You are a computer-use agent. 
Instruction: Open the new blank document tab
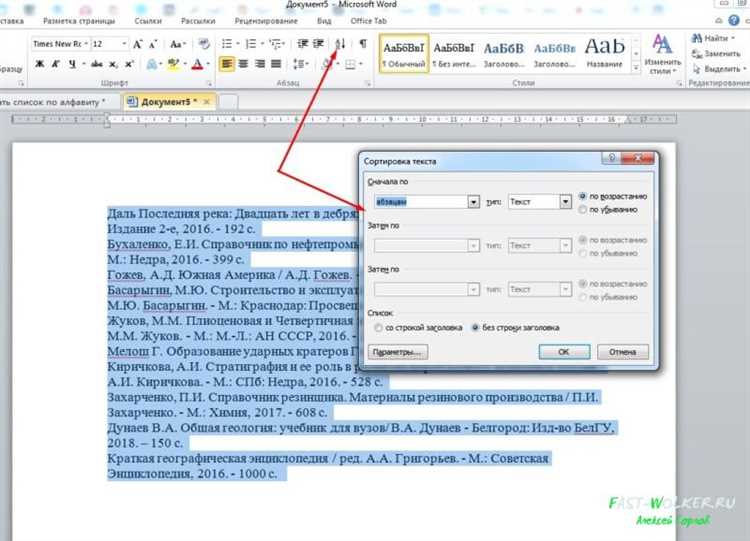[x=229, y=102]
